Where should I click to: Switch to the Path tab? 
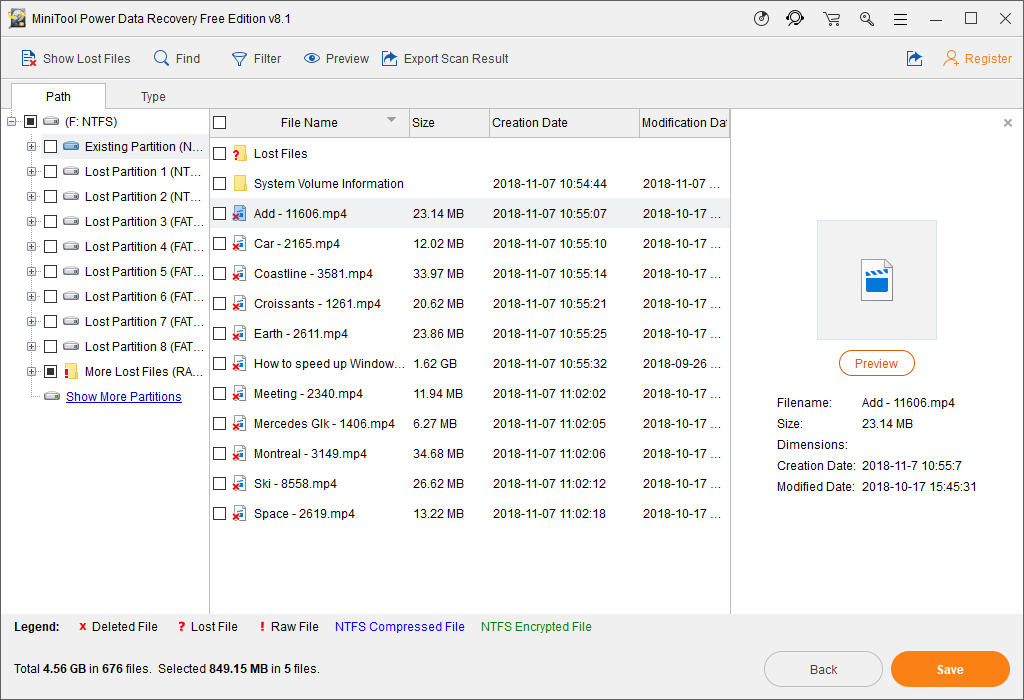pos(58,97)
